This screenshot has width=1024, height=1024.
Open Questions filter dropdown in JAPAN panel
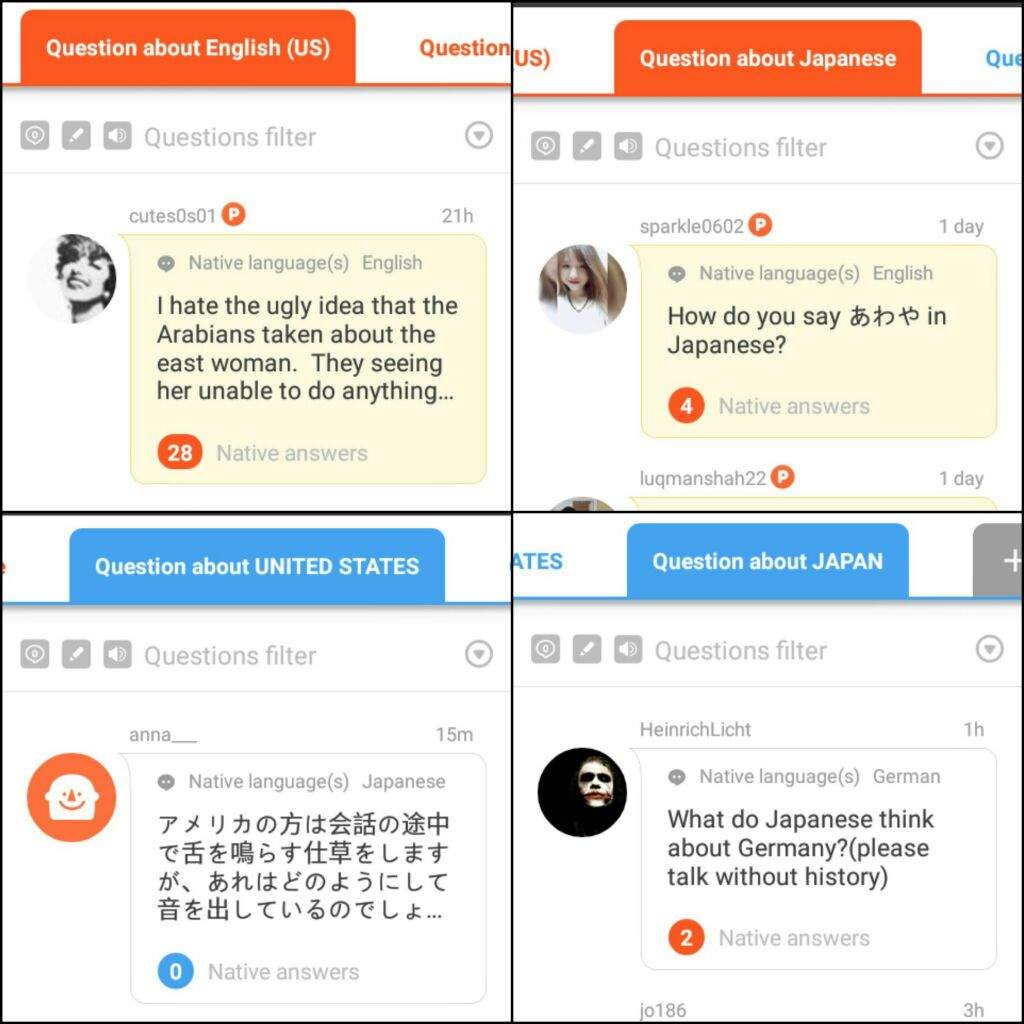[989, 649]
